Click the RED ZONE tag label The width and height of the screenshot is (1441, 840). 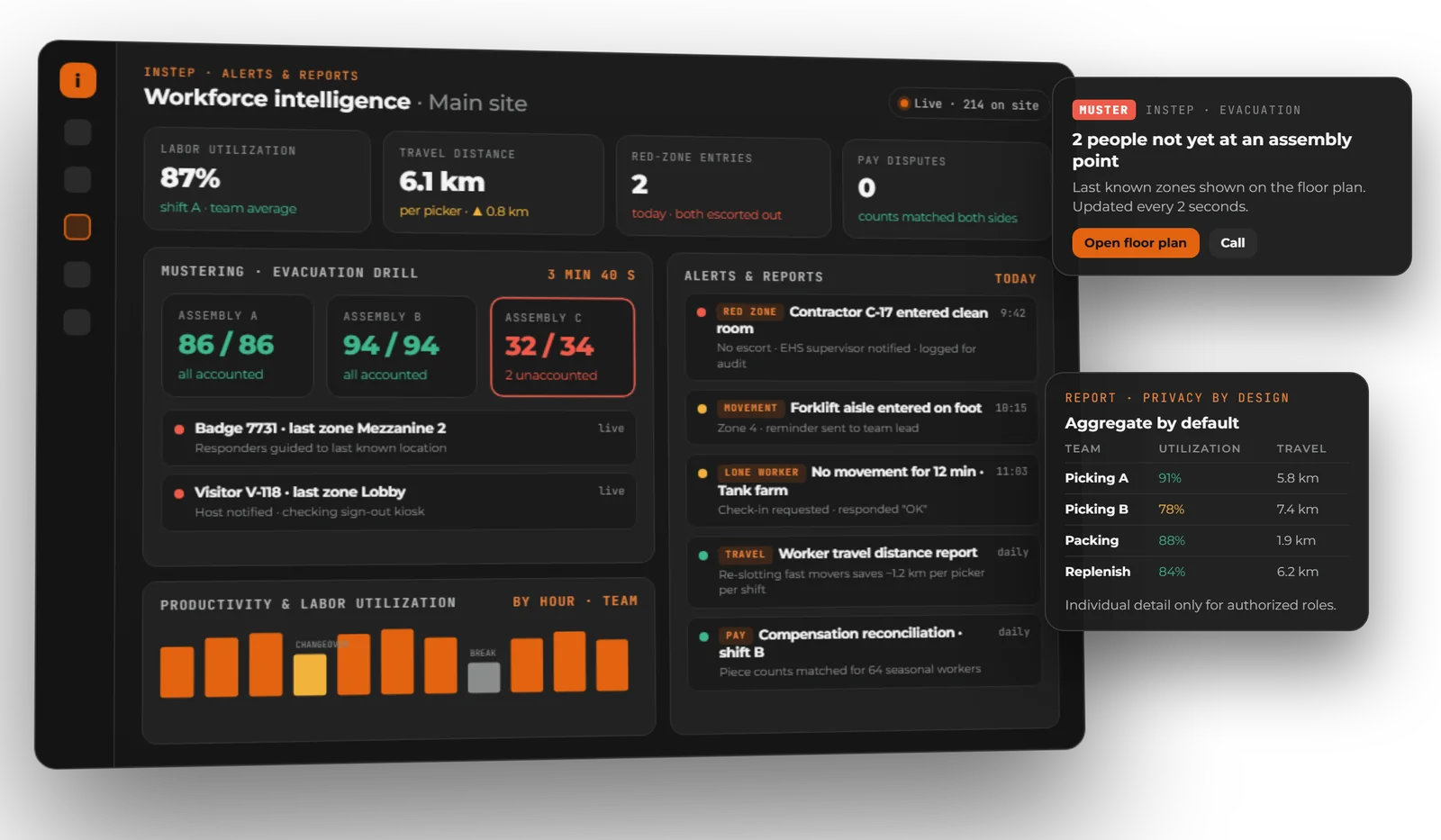coord(749,312)
